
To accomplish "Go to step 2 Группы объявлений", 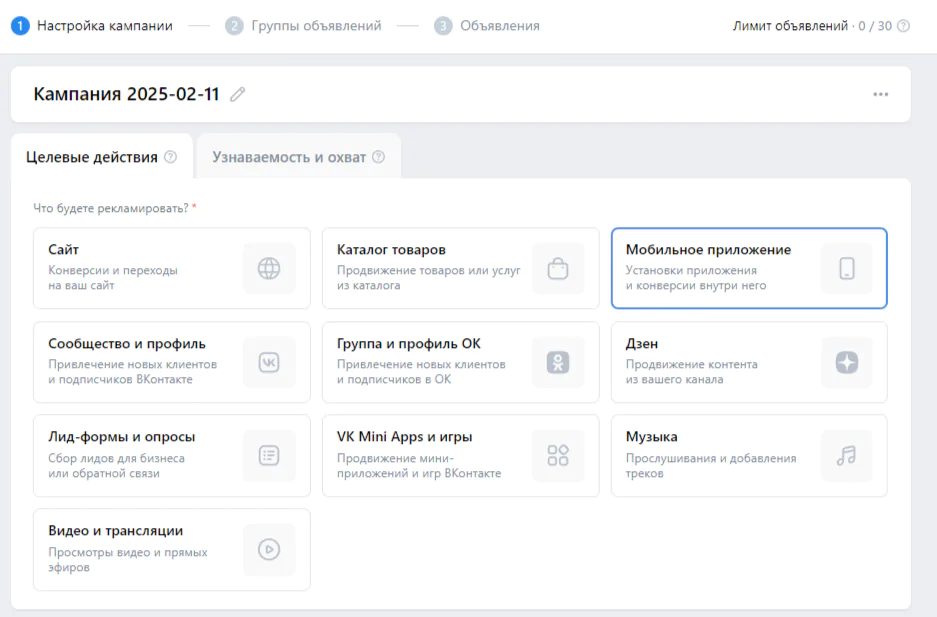I will 303,26.
